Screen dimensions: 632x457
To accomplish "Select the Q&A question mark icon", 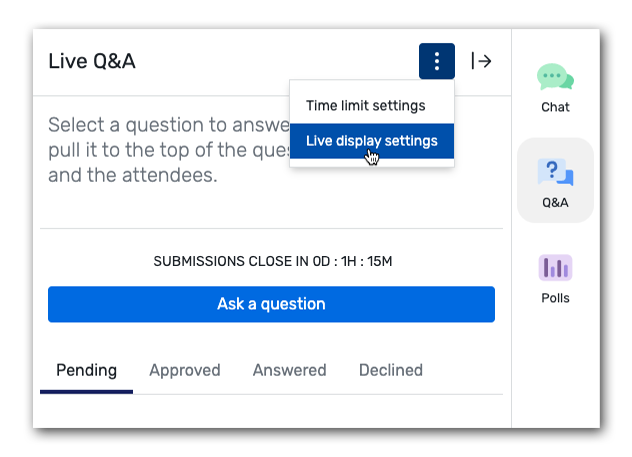I will click(x=555, y=171).
